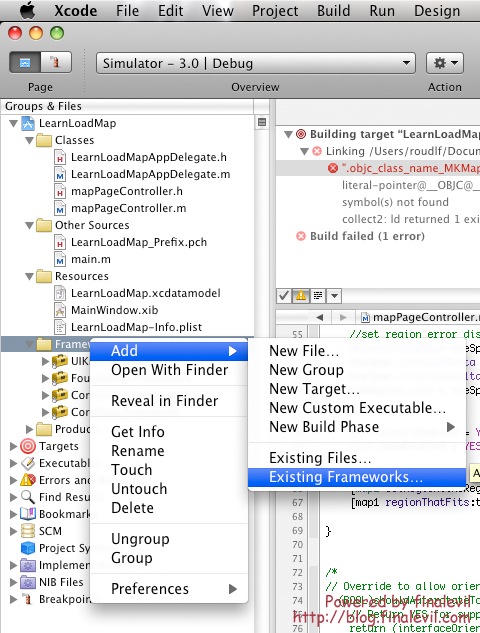
Task: Collapse the LearnLoadMap project tree
Action: coord(13,123)
